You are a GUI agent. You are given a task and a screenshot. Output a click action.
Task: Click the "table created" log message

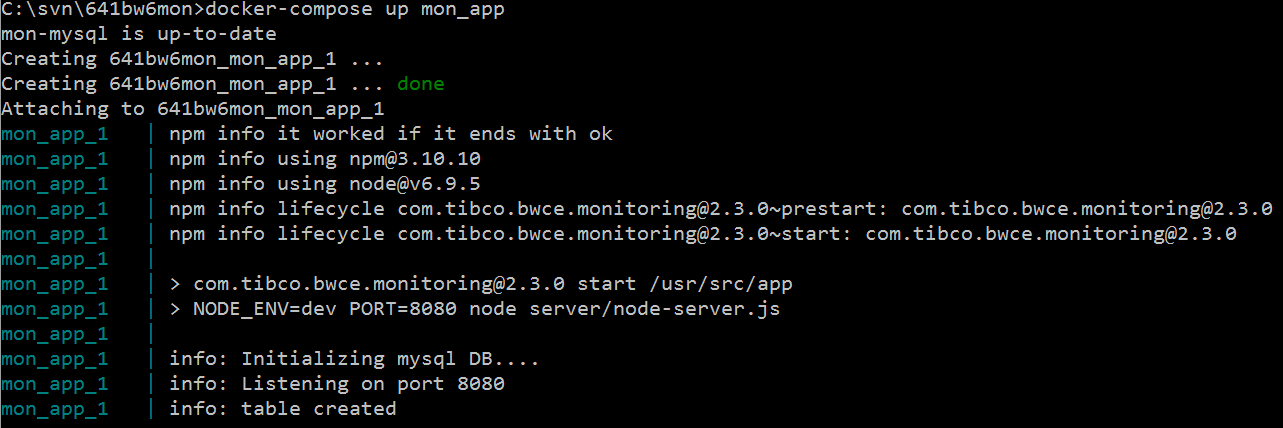tap(319, 409)
